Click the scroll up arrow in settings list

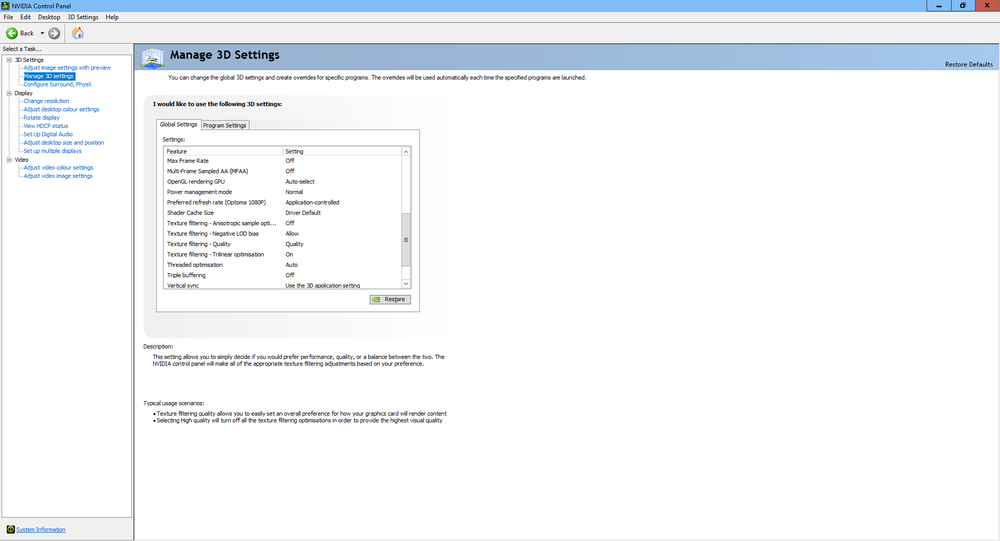406,152
